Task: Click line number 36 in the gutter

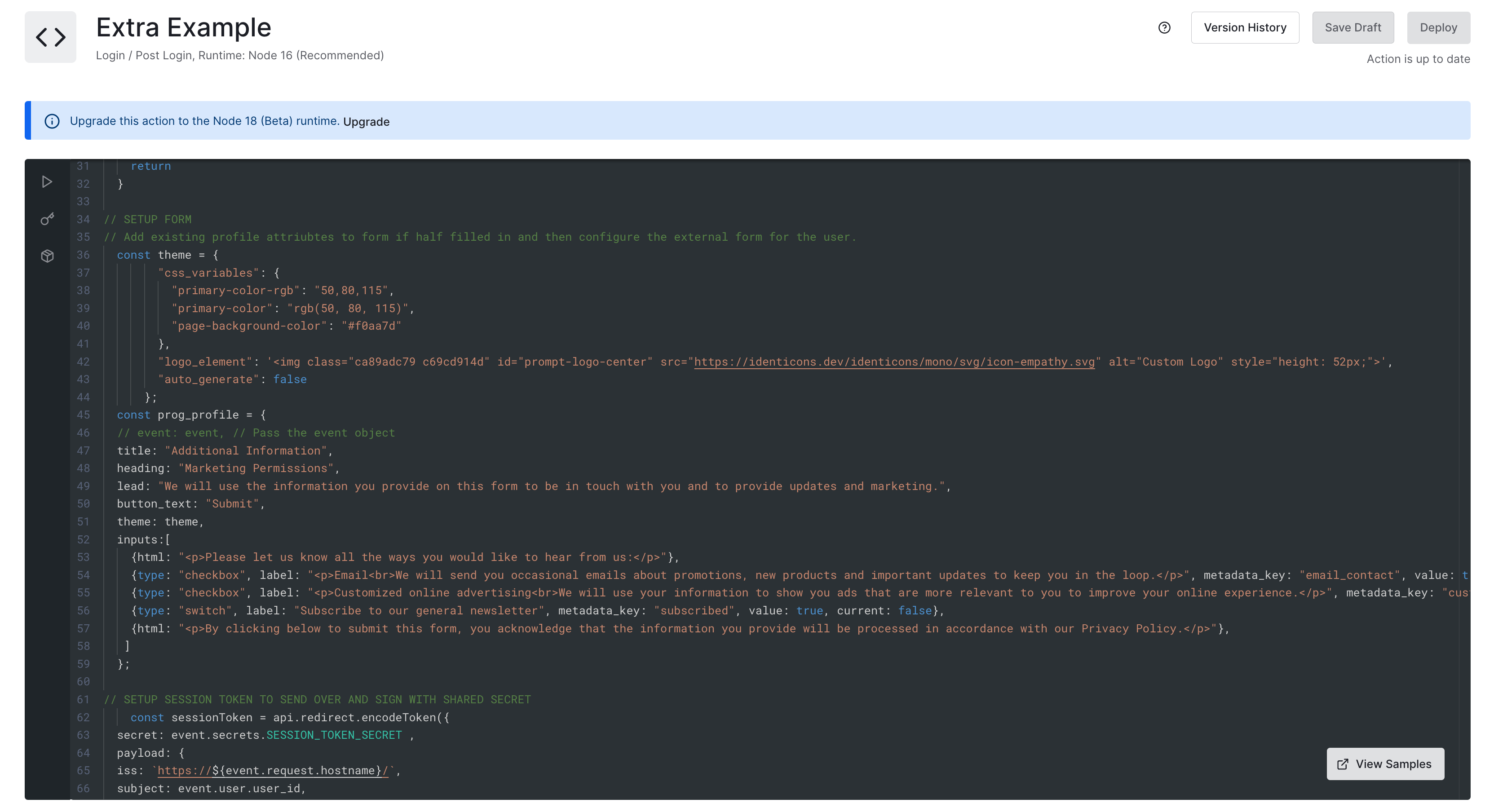Action: [x=84, y=255]
